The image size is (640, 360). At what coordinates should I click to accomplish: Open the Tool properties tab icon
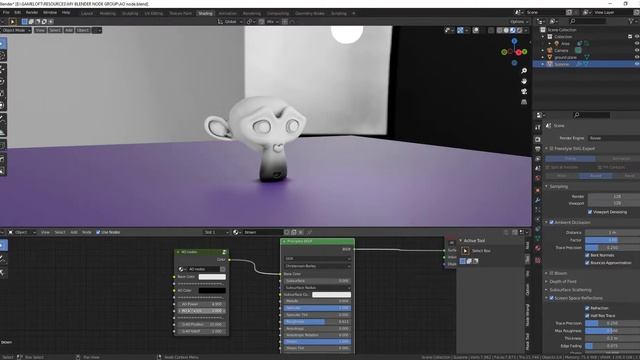(538, 128)
